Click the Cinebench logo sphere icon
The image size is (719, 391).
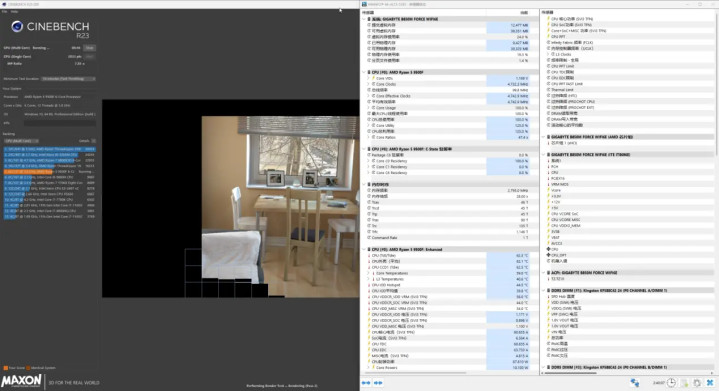coord(17,27)
